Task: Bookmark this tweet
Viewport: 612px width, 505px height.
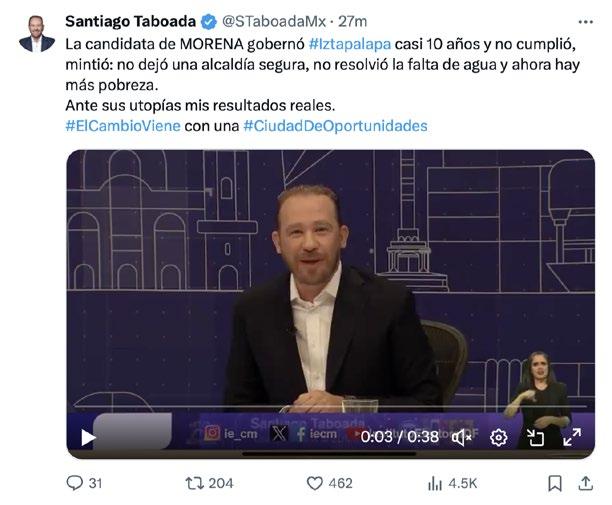Action: pos(555,484)
